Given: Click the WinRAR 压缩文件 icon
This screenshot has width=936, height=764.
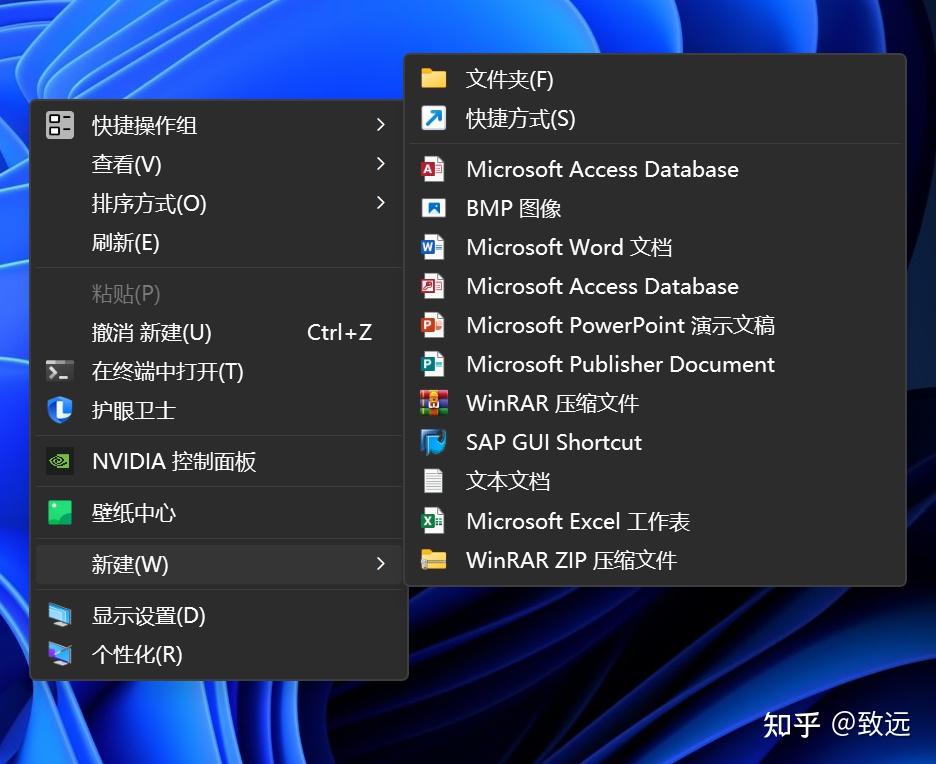Looking at the screenshot, I should pos(433,403).
